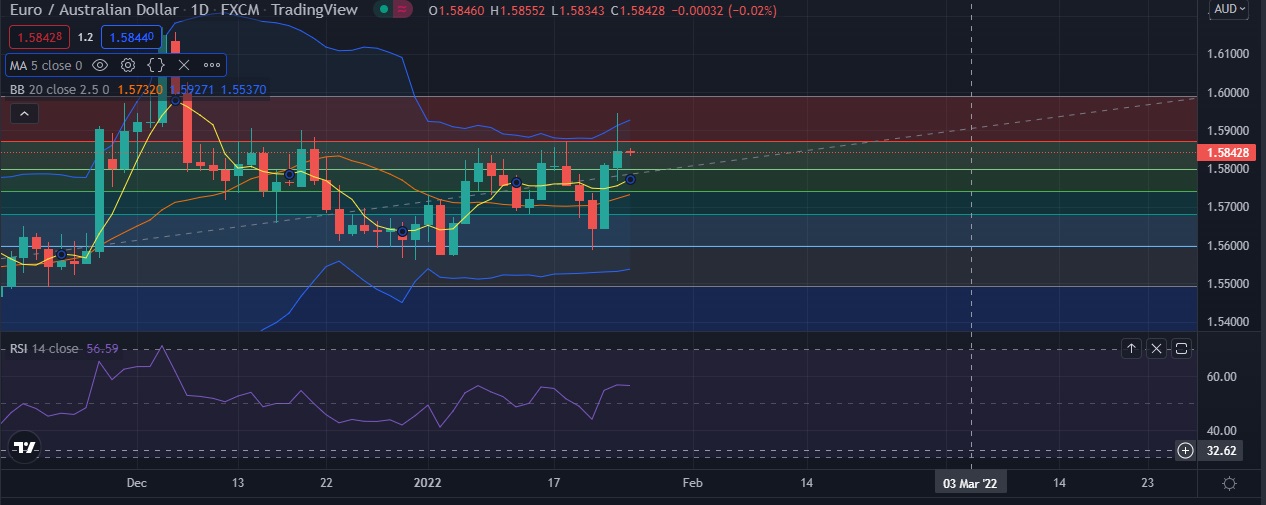Viewport: 1266px width, 505px height.
Task: Click the red sell price 1.58428 button
Action: point(39,37)
